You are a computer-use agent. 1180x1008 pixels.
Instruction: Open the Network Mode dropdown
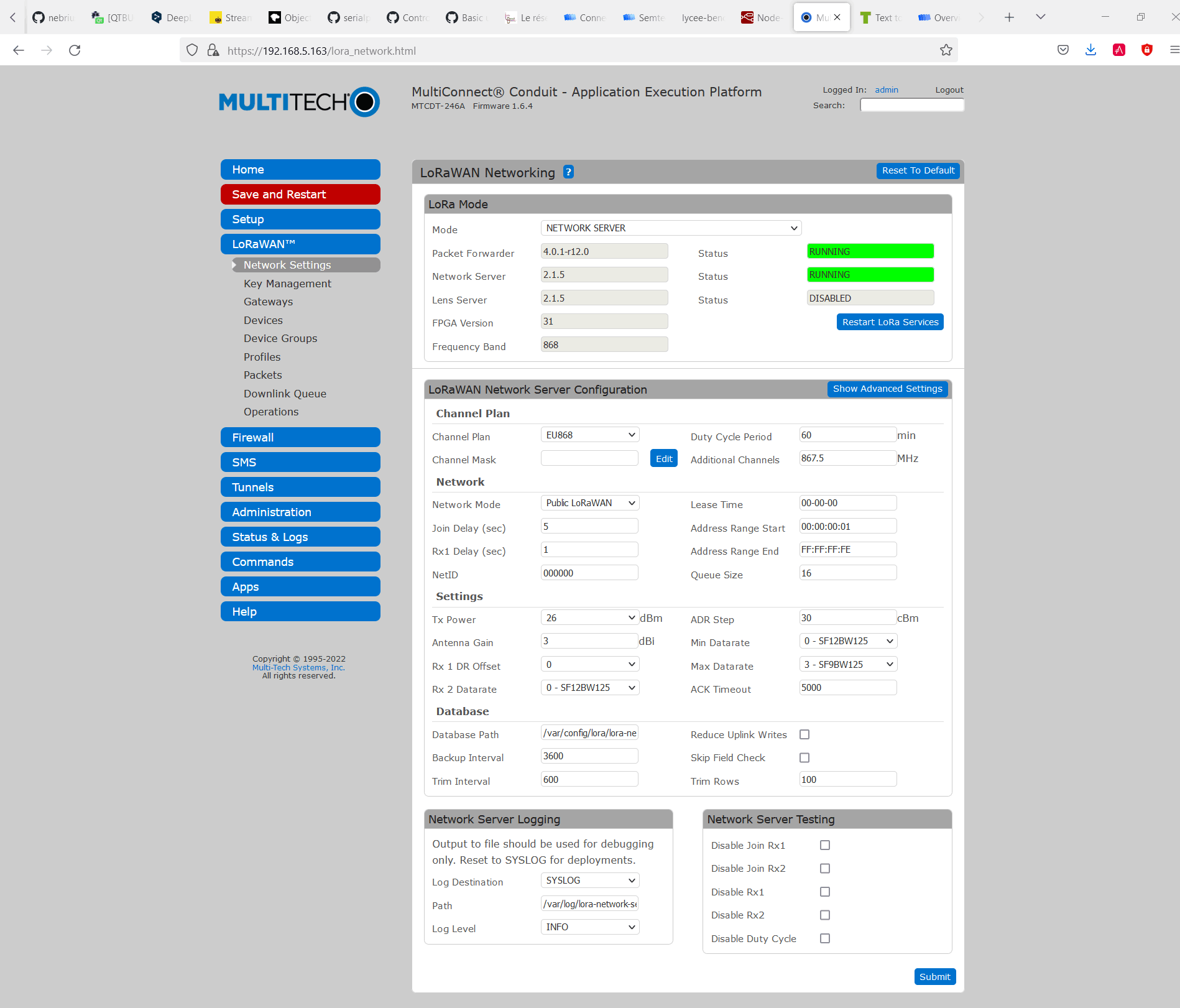point(590,503)
